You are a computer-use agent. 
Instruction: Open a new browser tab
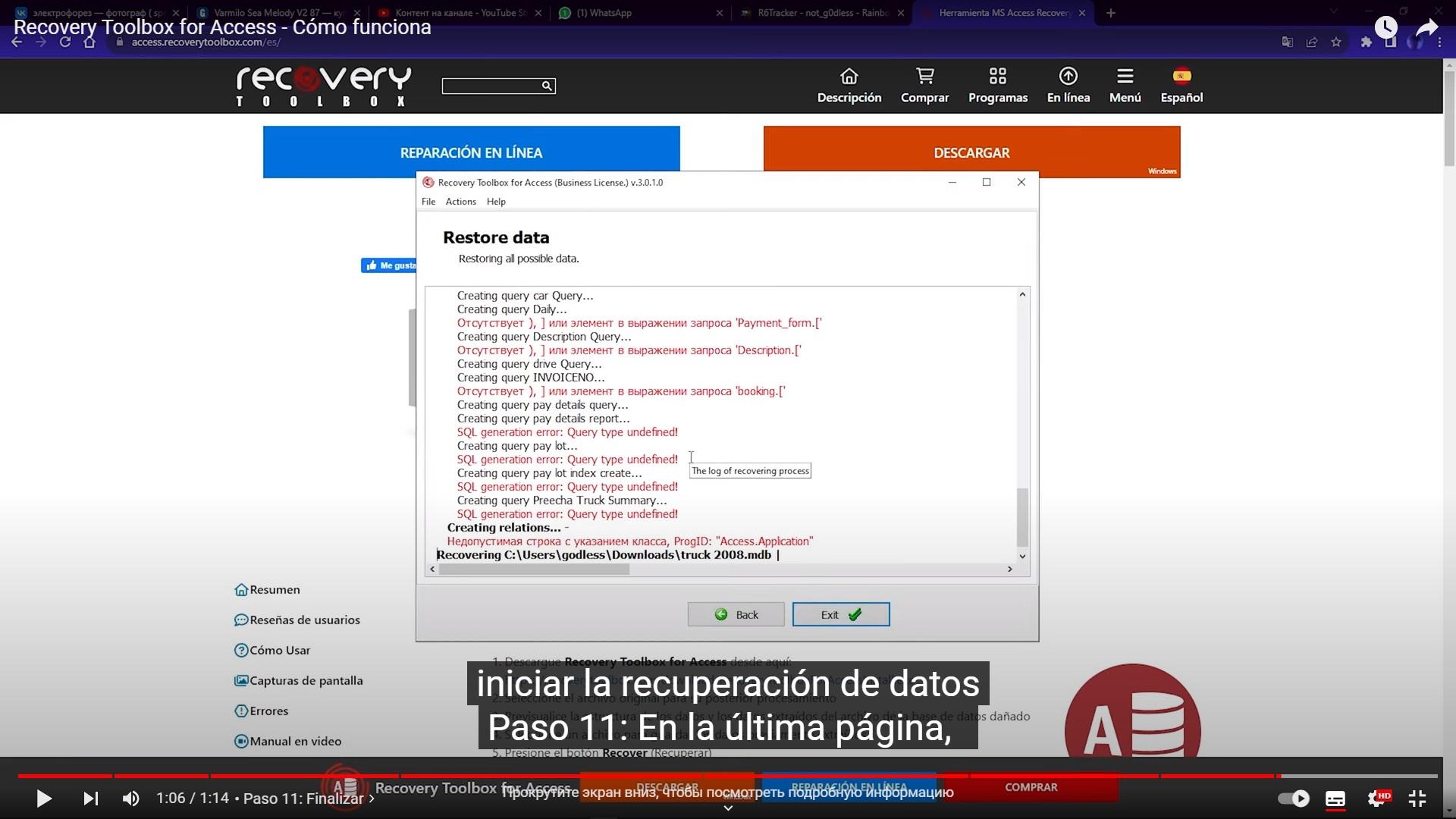1111,13
